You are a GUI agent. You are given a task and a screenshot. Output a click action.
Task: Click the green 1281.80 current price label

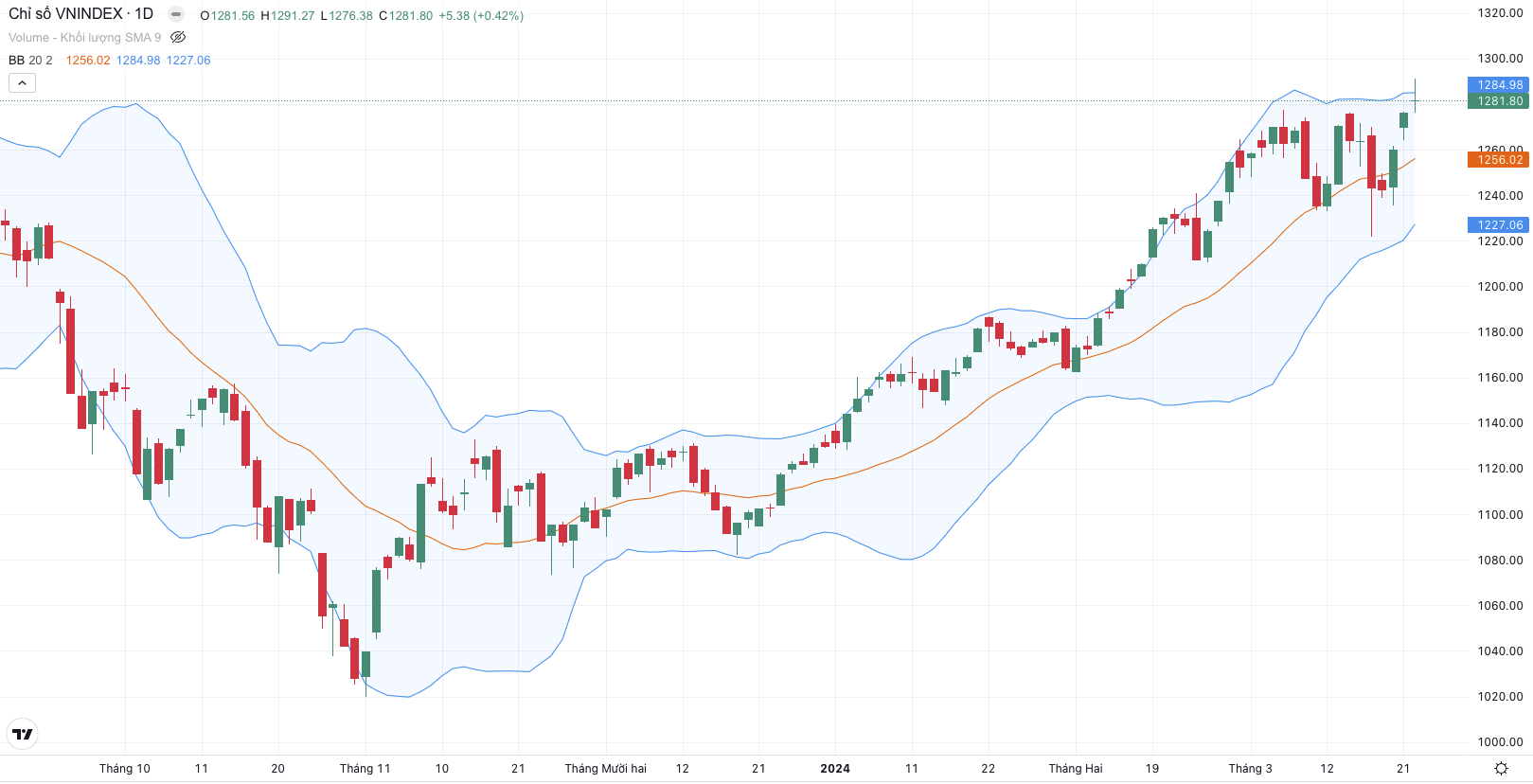pos(1500,100)
